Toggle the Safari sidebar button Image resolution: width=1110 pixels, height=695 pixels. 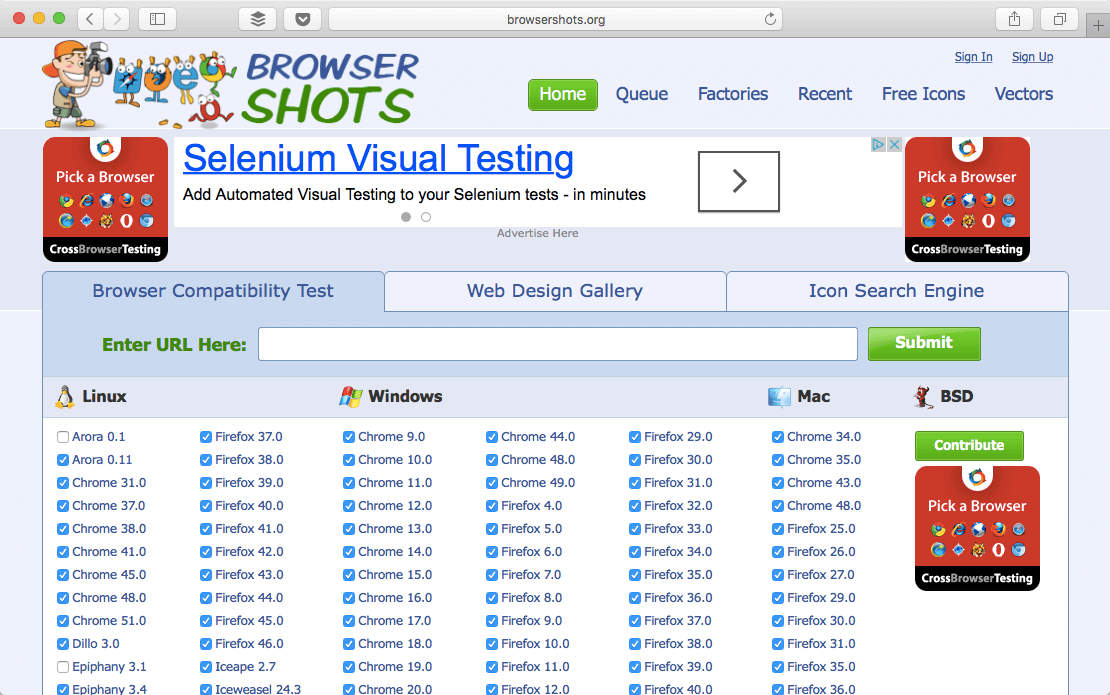coord(157,19)
